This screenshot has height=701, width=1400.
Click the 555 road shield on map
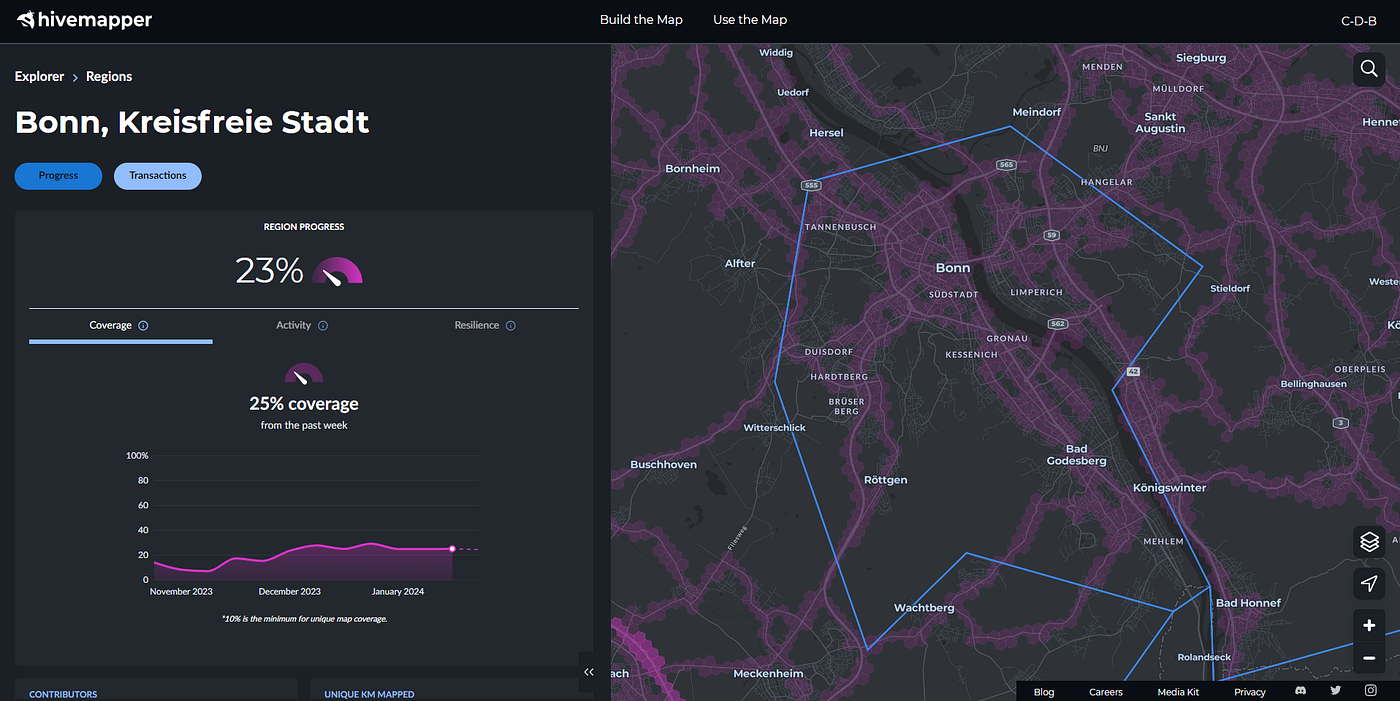811,186
